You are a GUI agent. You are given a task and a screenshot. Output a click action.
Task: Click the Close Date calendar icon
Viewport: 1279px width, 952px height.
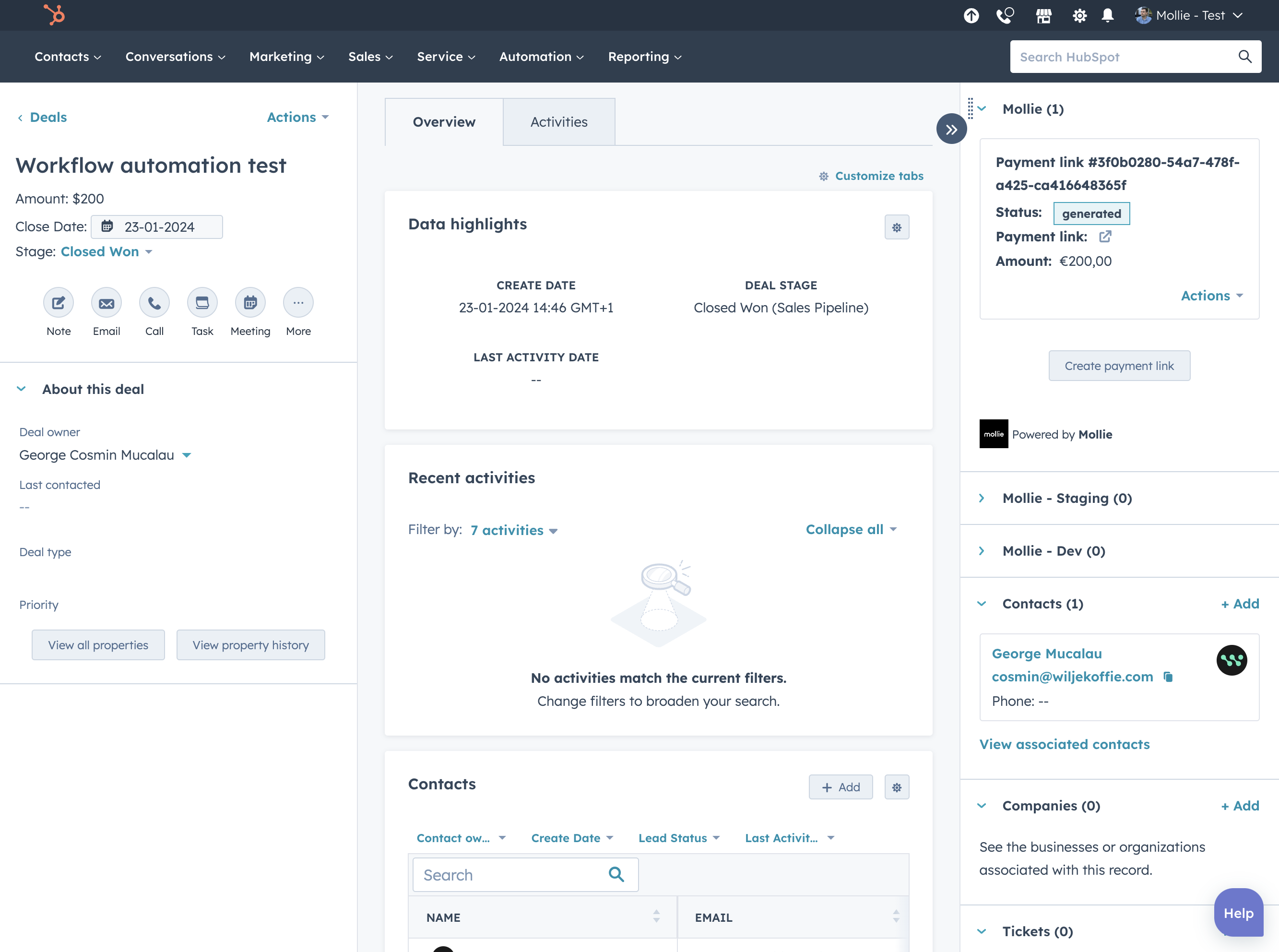coord(107,226)
